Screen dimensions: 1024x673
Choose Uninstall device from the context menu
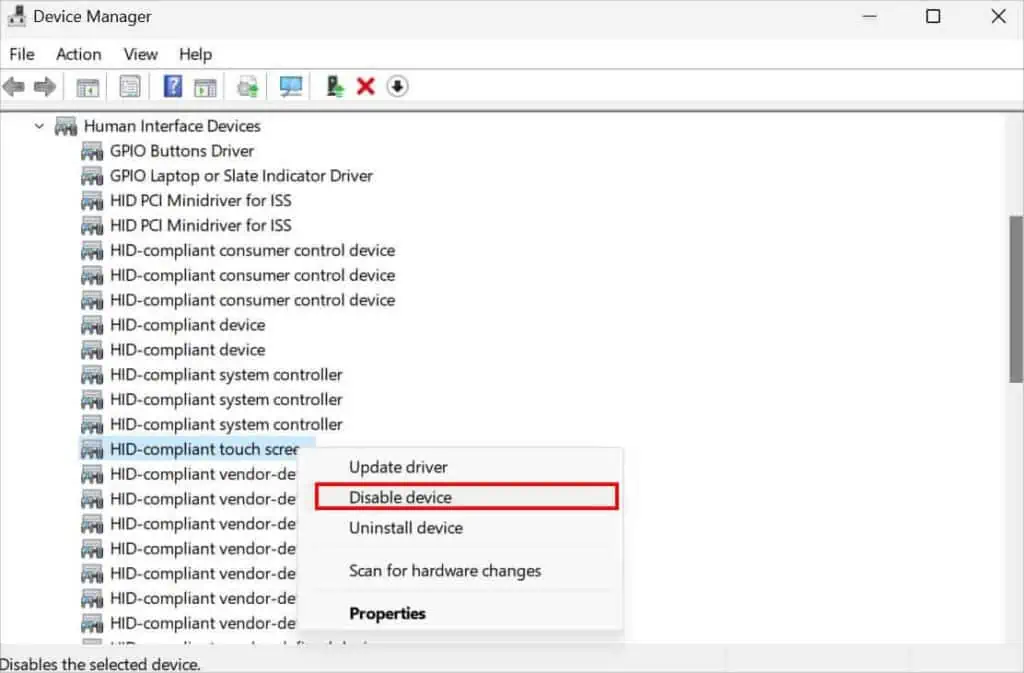(x=405, y=528)
